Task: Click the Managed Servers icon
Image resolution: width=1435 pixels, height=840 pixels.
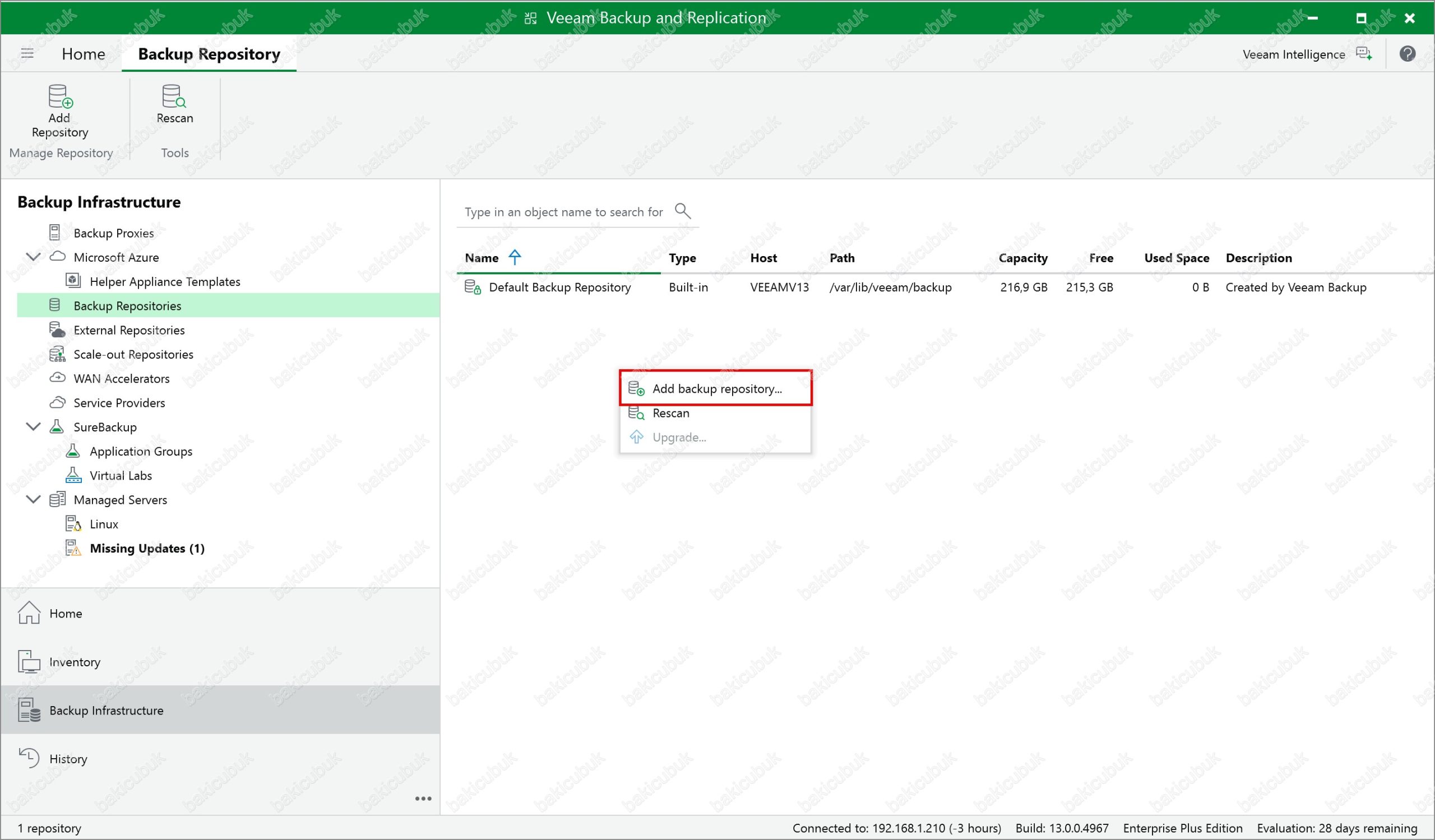Action: click(58, 499)
